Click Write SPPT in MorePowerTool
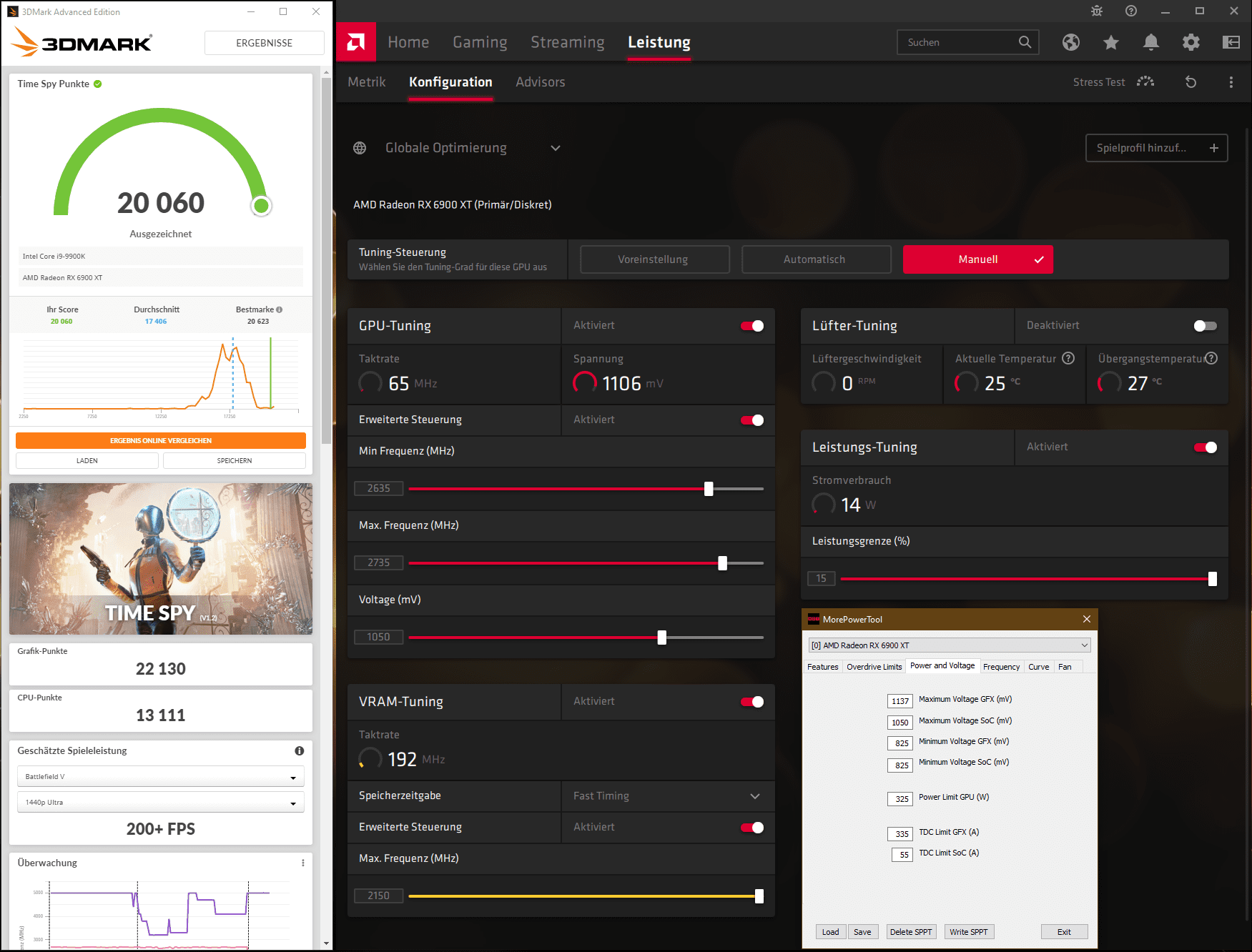This screenshot has width=1252, height=952. pyautogui.click(x=969, y=932)
